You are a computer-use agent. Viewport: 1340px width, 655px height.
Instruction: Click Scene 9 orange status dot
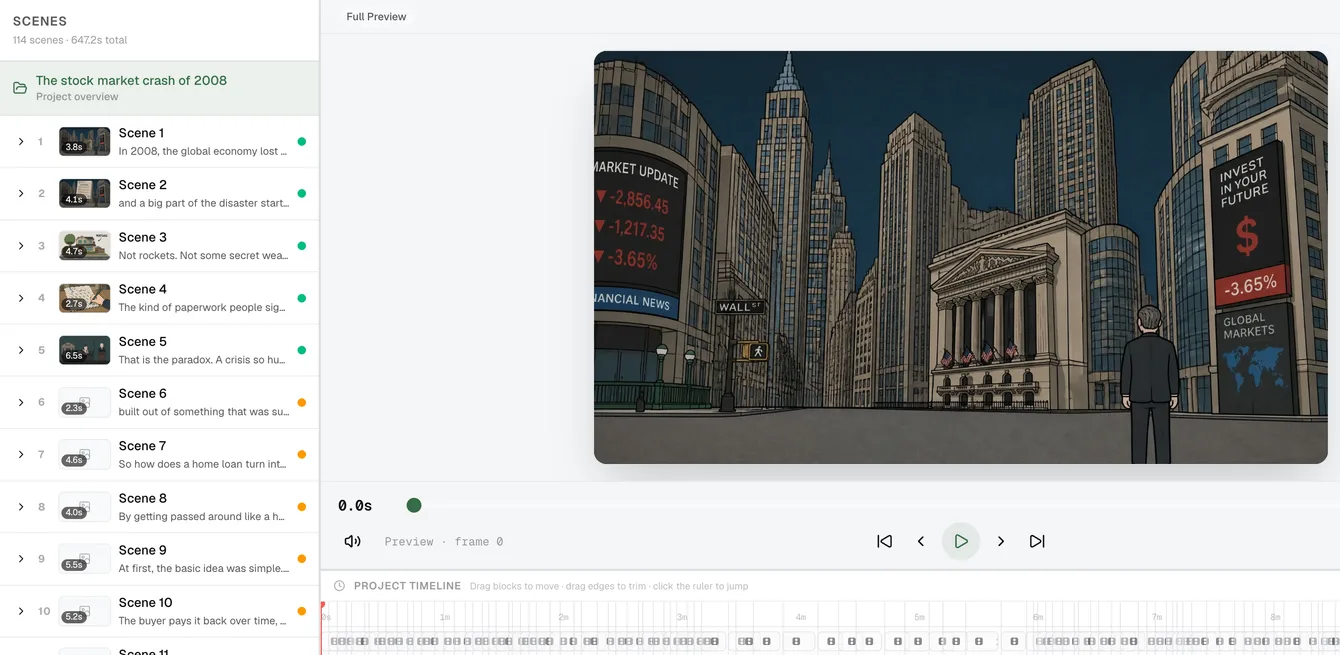coord(302,559)
